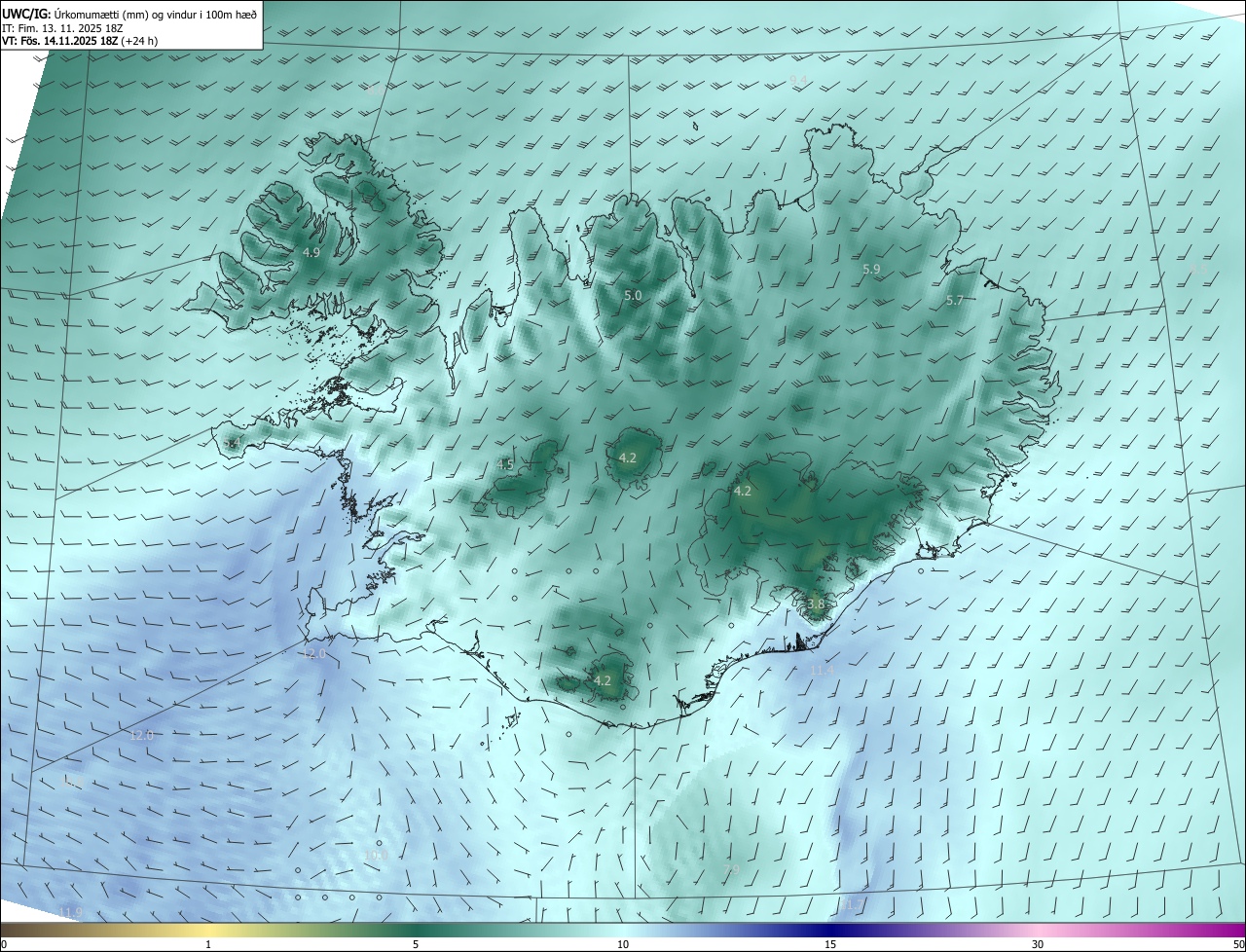This screenshot has height=952, width=1246.
Task: Click the 5.4 value on Snæfellsnes peninsula
Action: click(x=231, y=444)
